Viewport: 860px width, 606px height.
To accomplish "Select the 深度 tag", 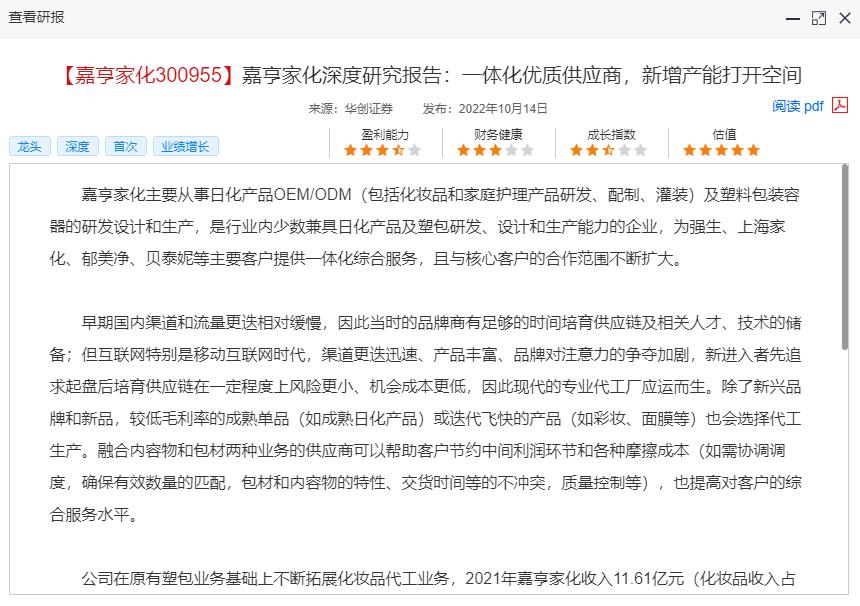I will click(x=77, y=146).
